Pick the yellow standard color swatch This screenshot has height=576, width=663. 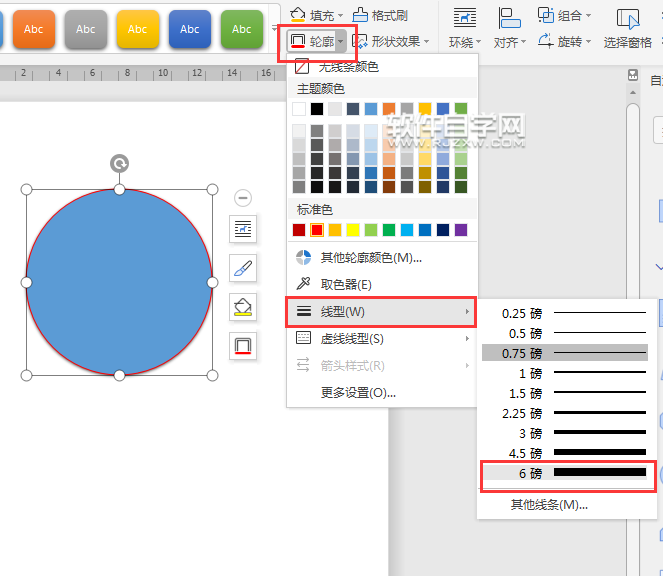tap(353, 230)
